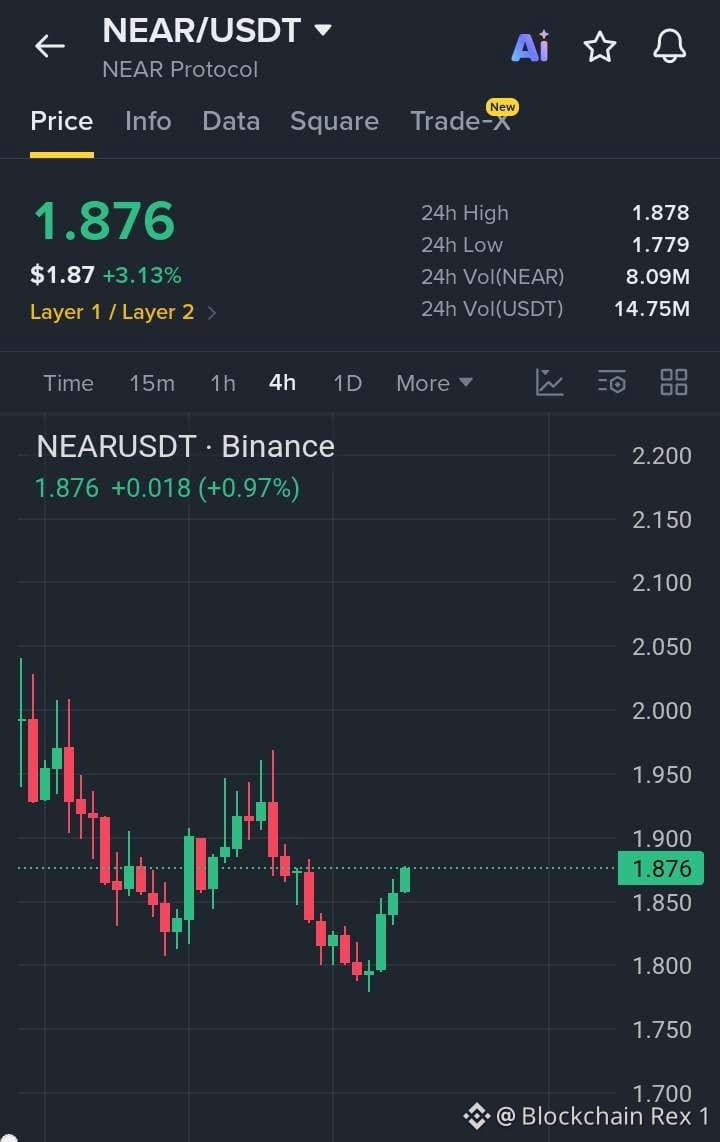This screenshot has height=1142, width=720.
Task: Open the AI assistant icon
Action: (x=531, y=47)
